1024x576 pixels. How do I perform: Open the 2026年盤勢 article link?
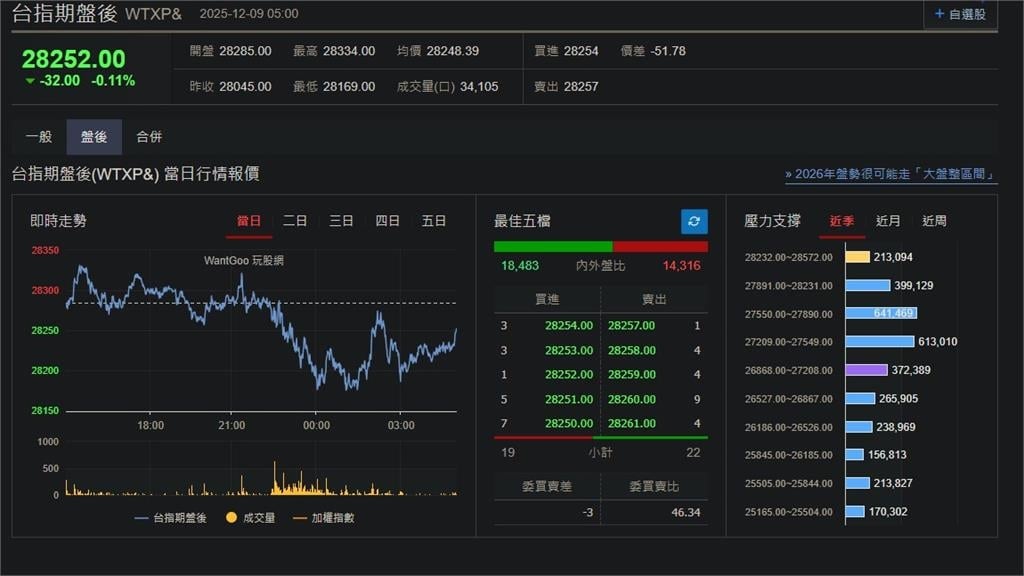[x=891, y=174]
